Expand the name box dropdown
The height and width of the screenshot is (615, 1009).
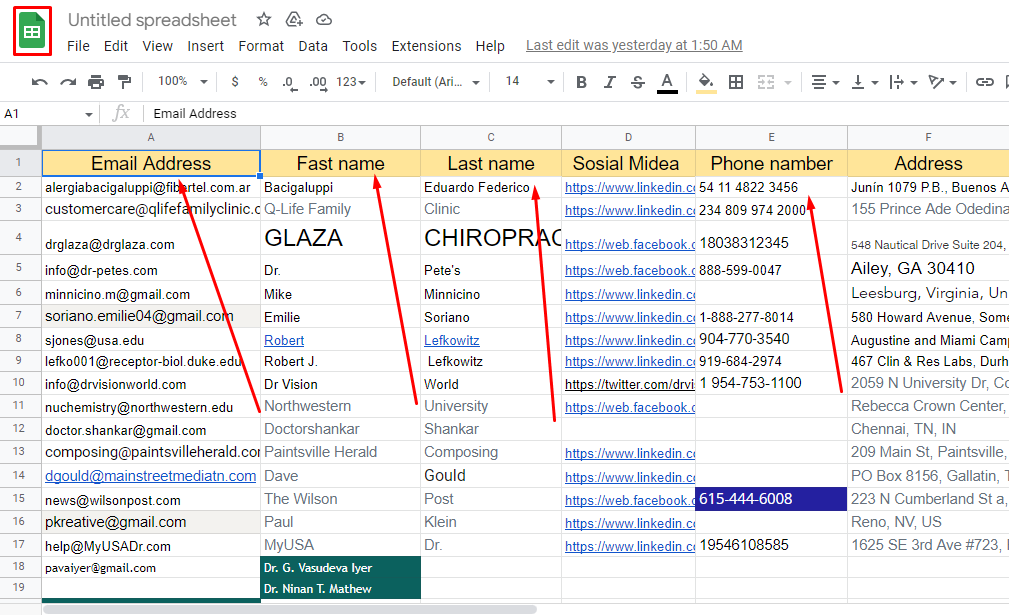coord(88,115)
